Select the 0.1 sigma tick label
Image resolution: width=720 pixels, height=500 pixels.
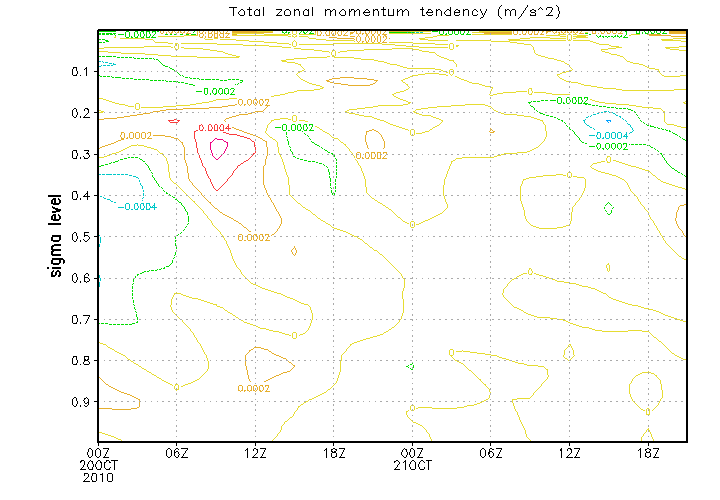[81, 72]
